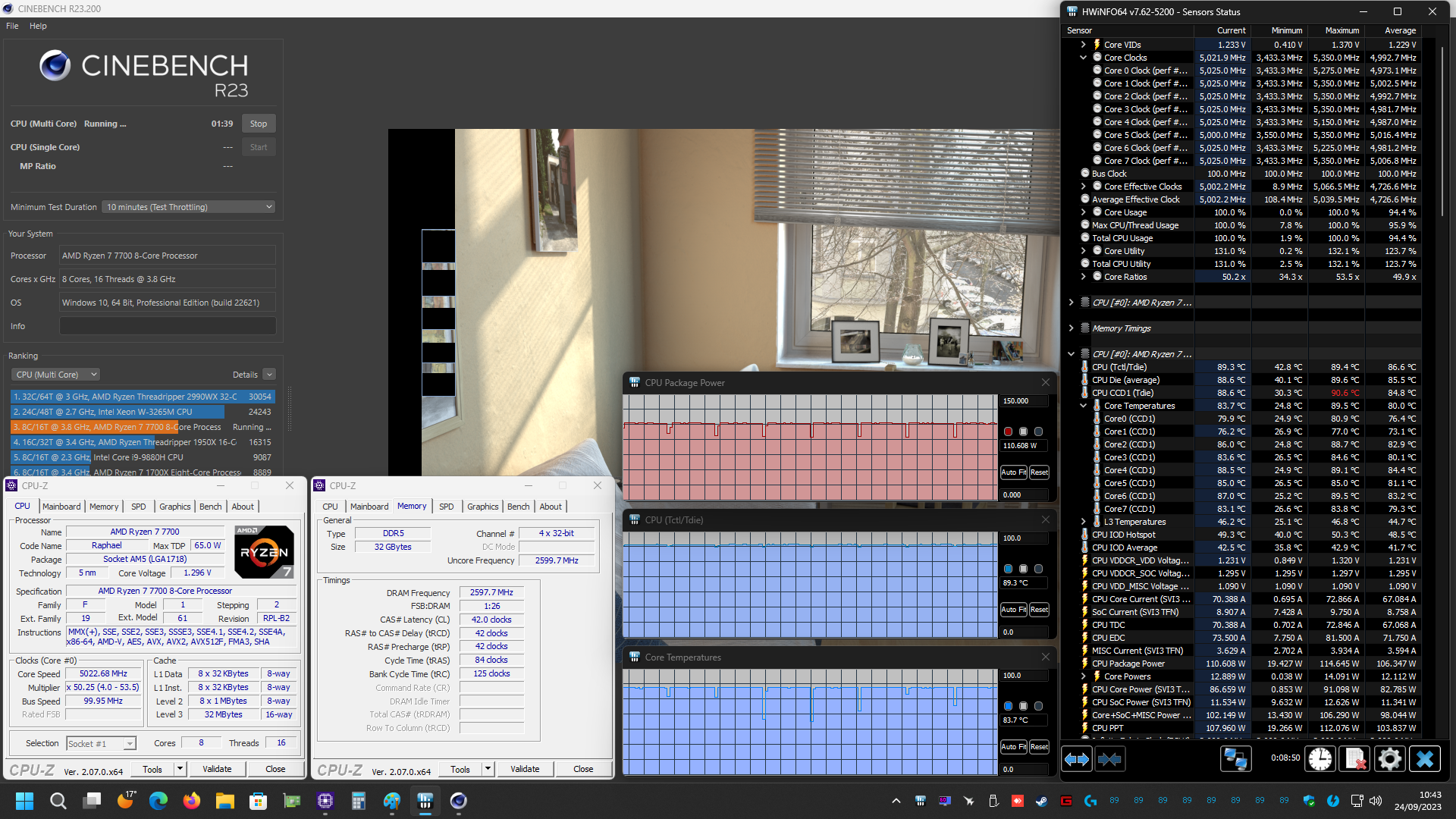The image size is (1456, 819).
Task: Select CPU tab in right CPU-Z window
Action: 331,507
